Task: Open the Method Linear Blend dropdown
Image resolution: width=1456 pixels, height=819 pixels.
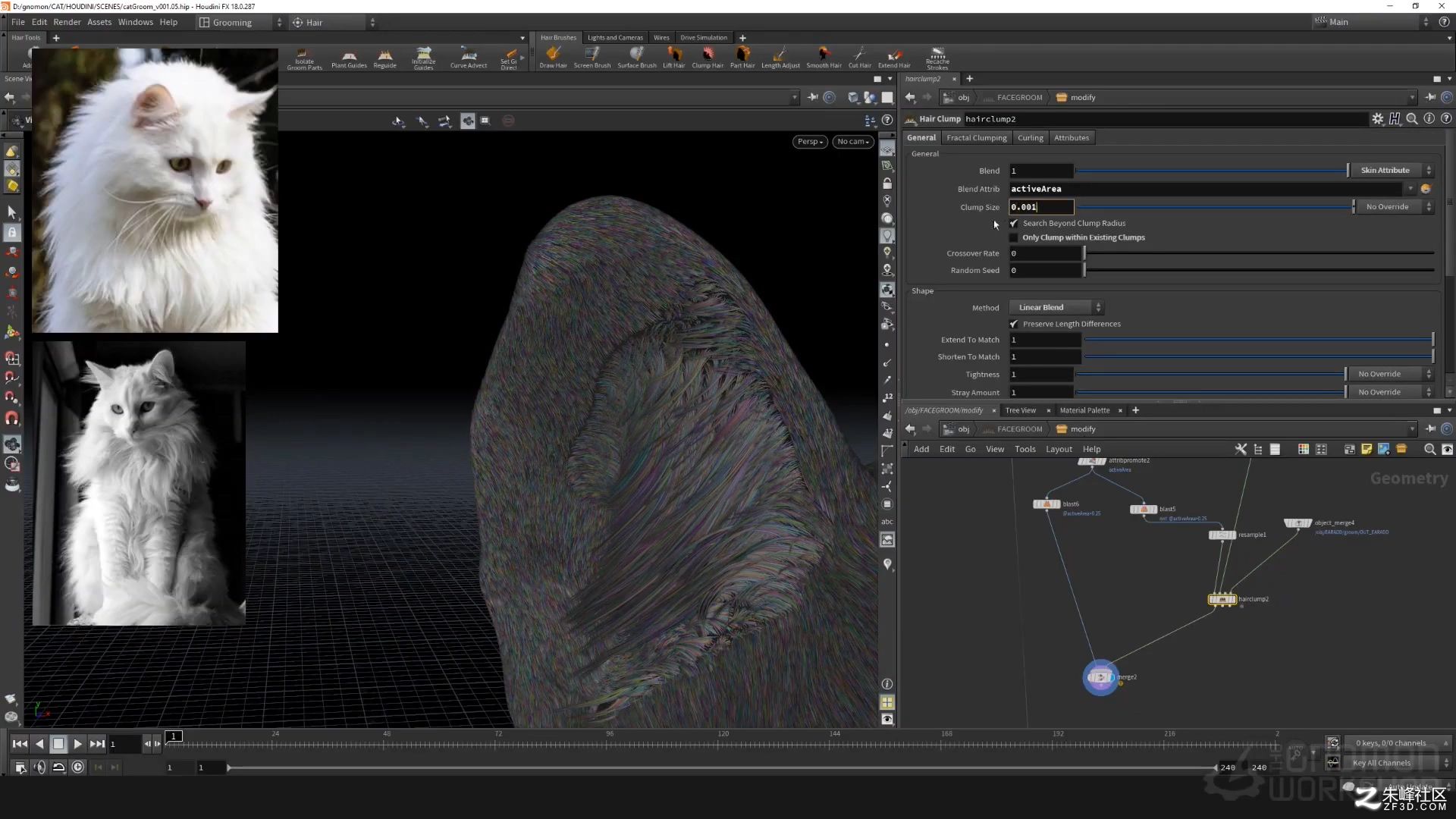Action: (1056, 308)
